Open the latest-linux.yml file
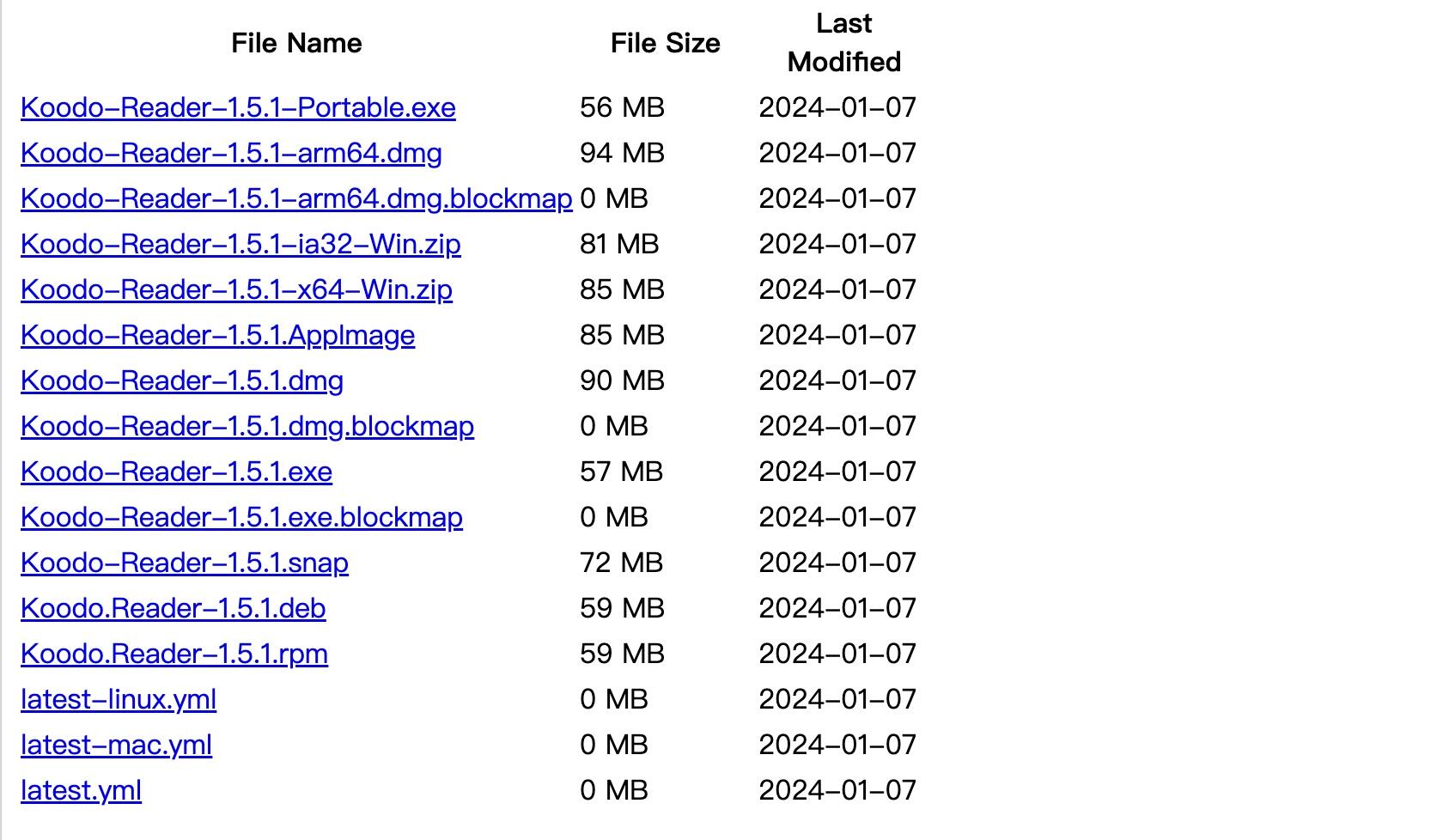 [x=119, y=699]
